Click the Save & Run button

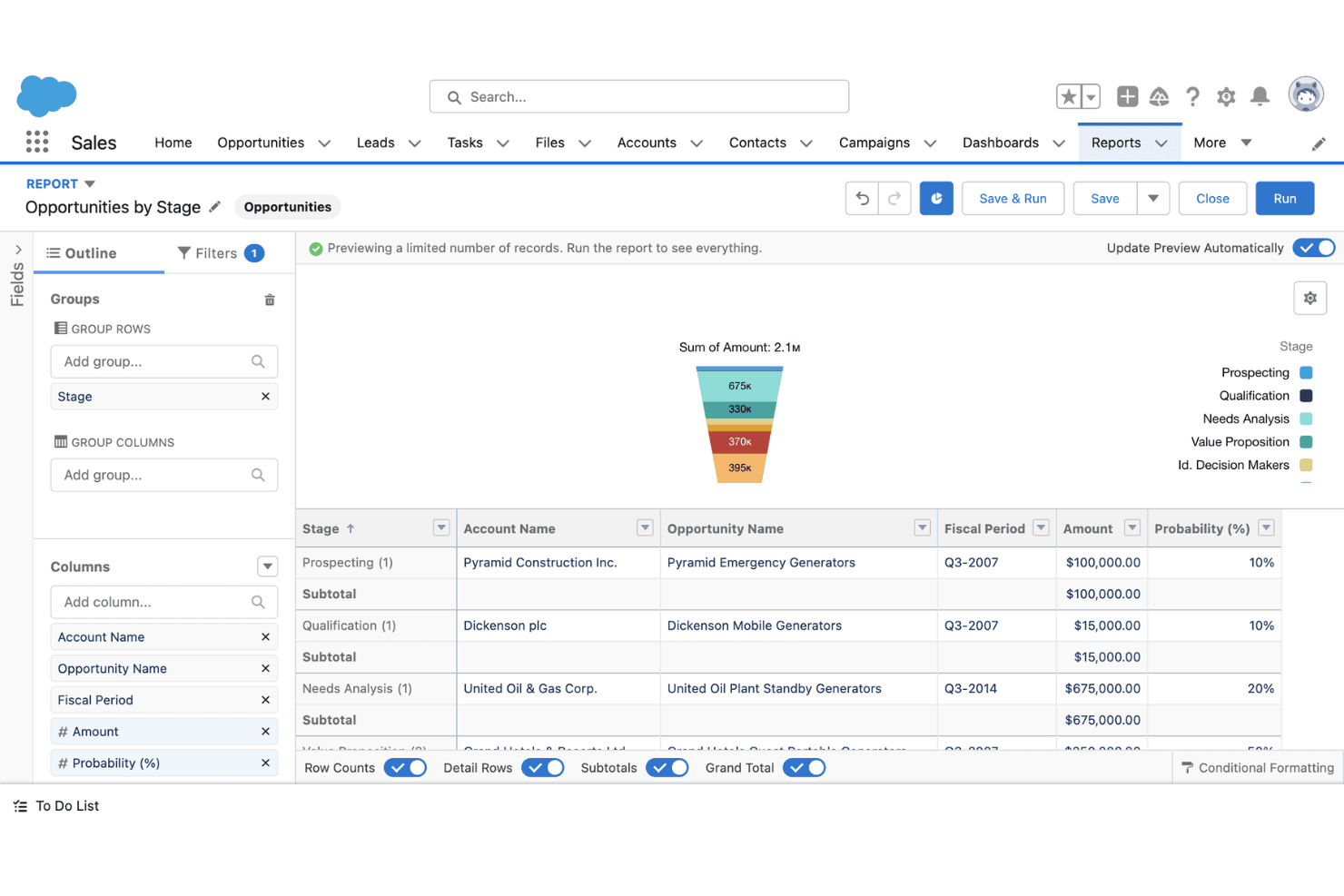[x=1013, y=199]
